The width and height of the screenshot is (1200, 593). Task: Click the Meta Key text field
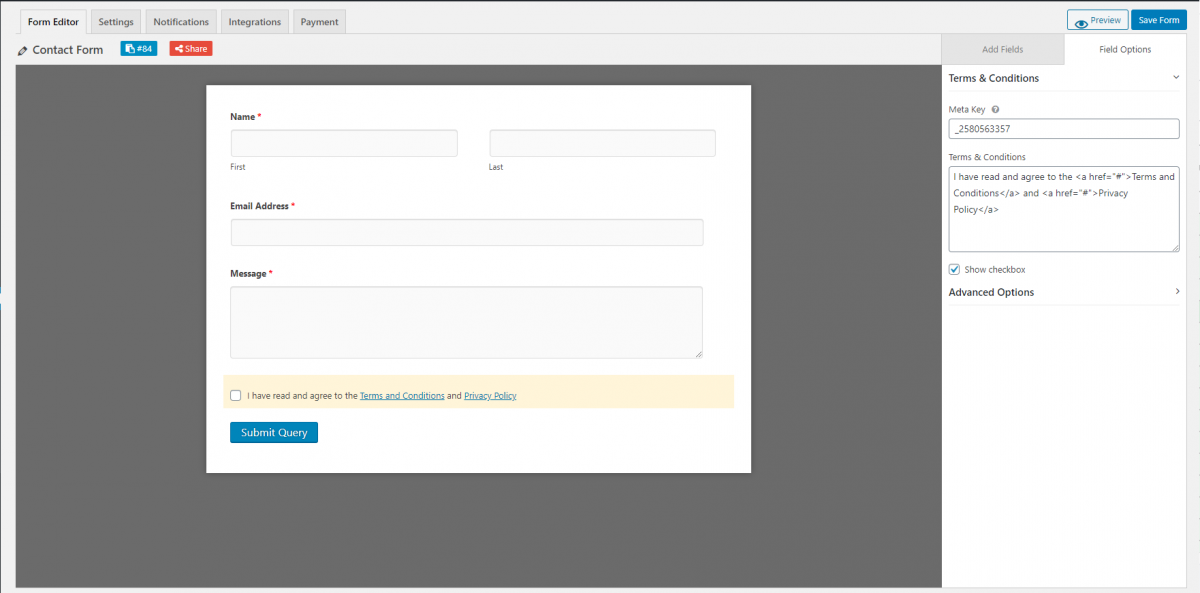point(1064,129)
